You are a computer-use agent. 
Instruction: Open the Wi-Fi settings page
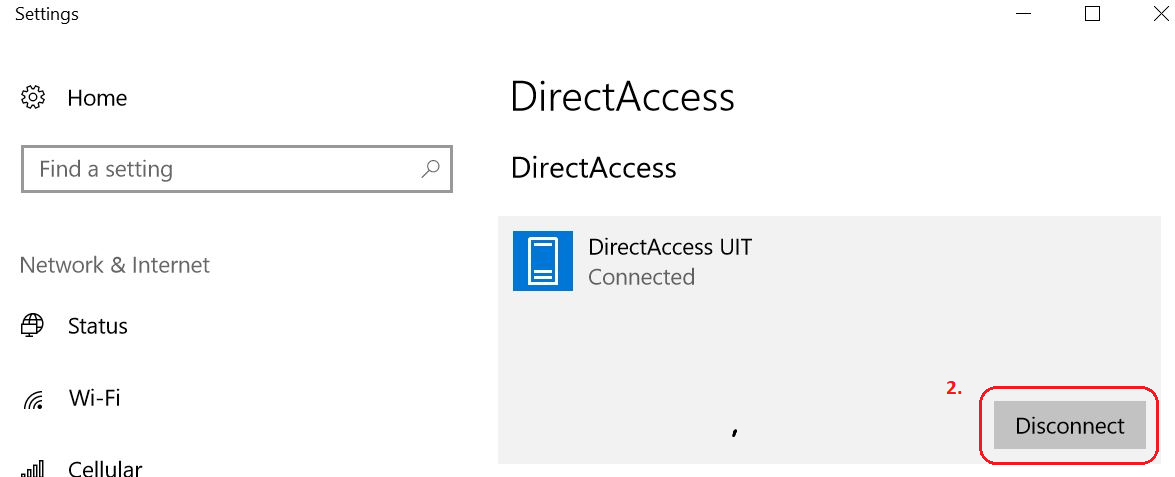click(94, 398)
